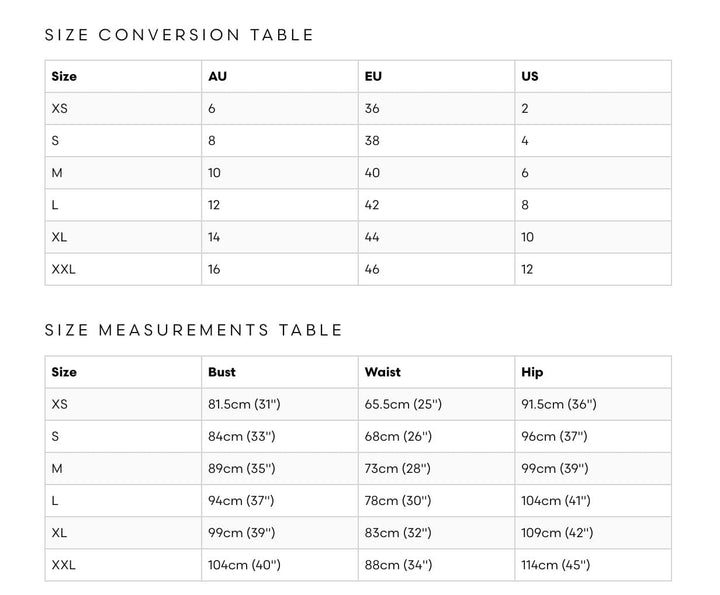
Task: Click the EU column header
Action: (374, 76)
